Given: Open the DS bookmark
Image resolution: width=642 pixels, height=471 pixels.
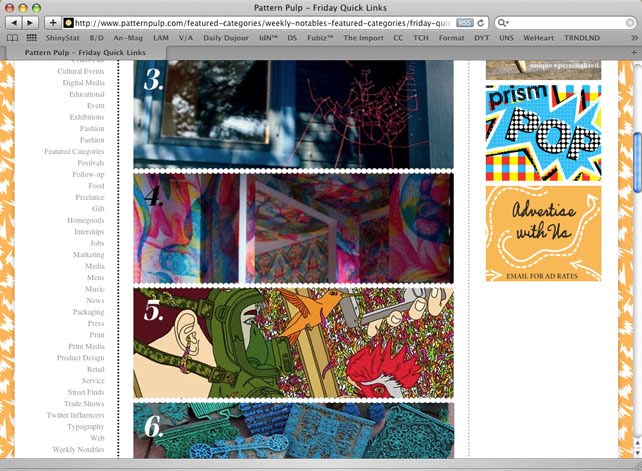Looking at the screenshot, I should 292,38.
